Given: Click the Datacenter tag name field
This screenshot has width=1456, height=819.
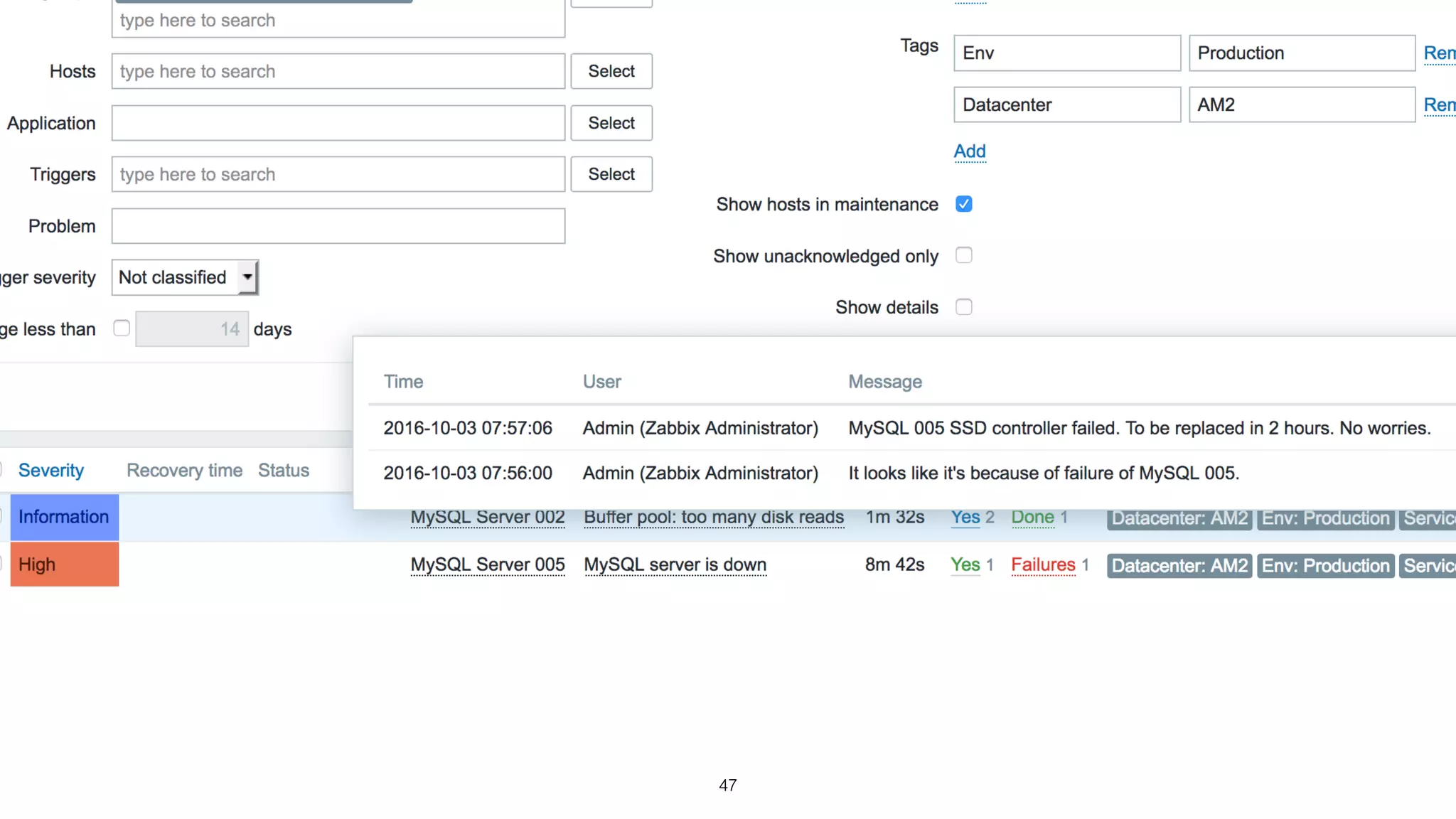Looking at the screenshot, I should click(x=1066, y=105).
